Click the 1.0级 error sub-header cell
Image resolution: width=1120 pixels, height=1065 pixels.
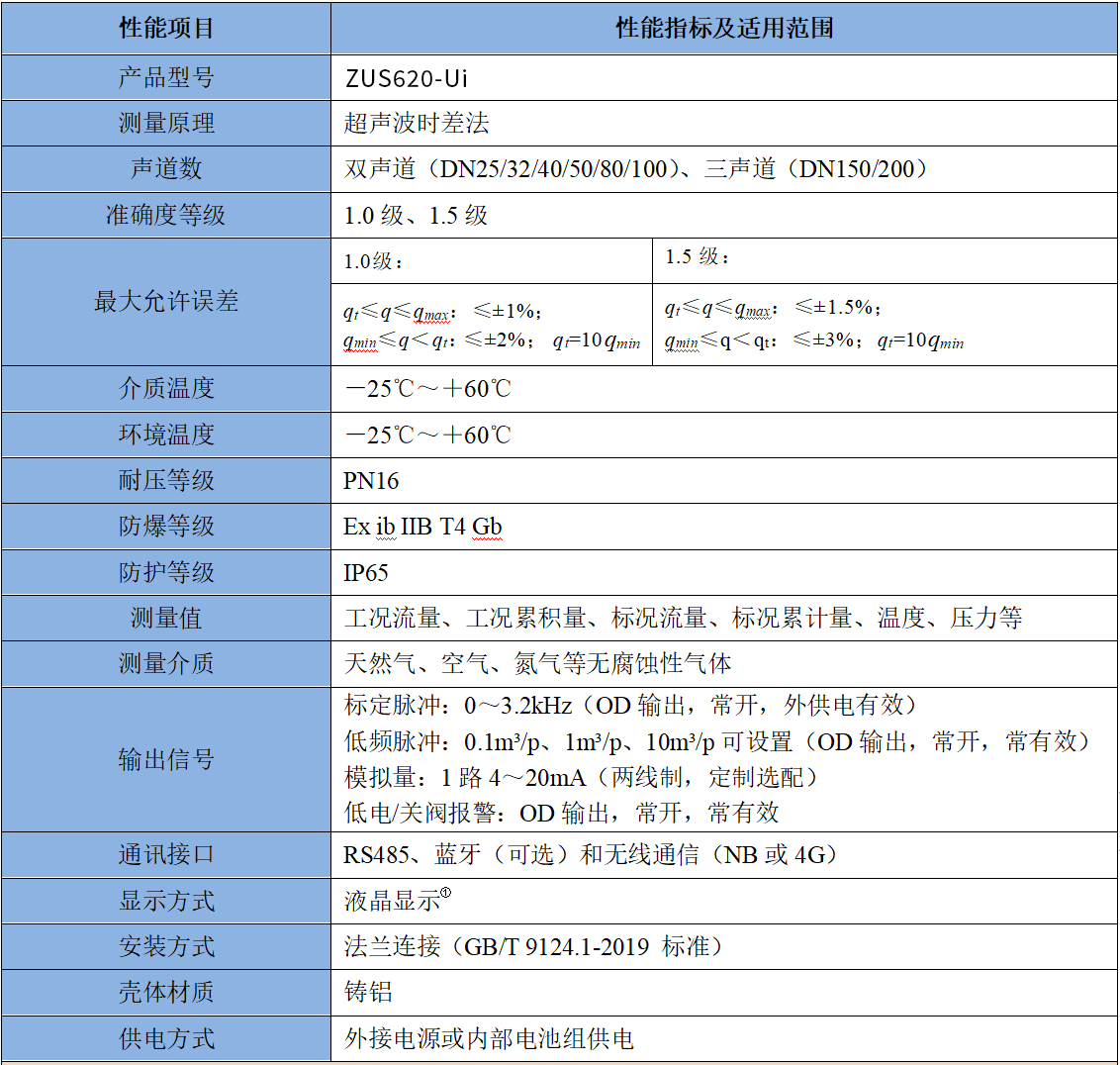click(373, 262)
